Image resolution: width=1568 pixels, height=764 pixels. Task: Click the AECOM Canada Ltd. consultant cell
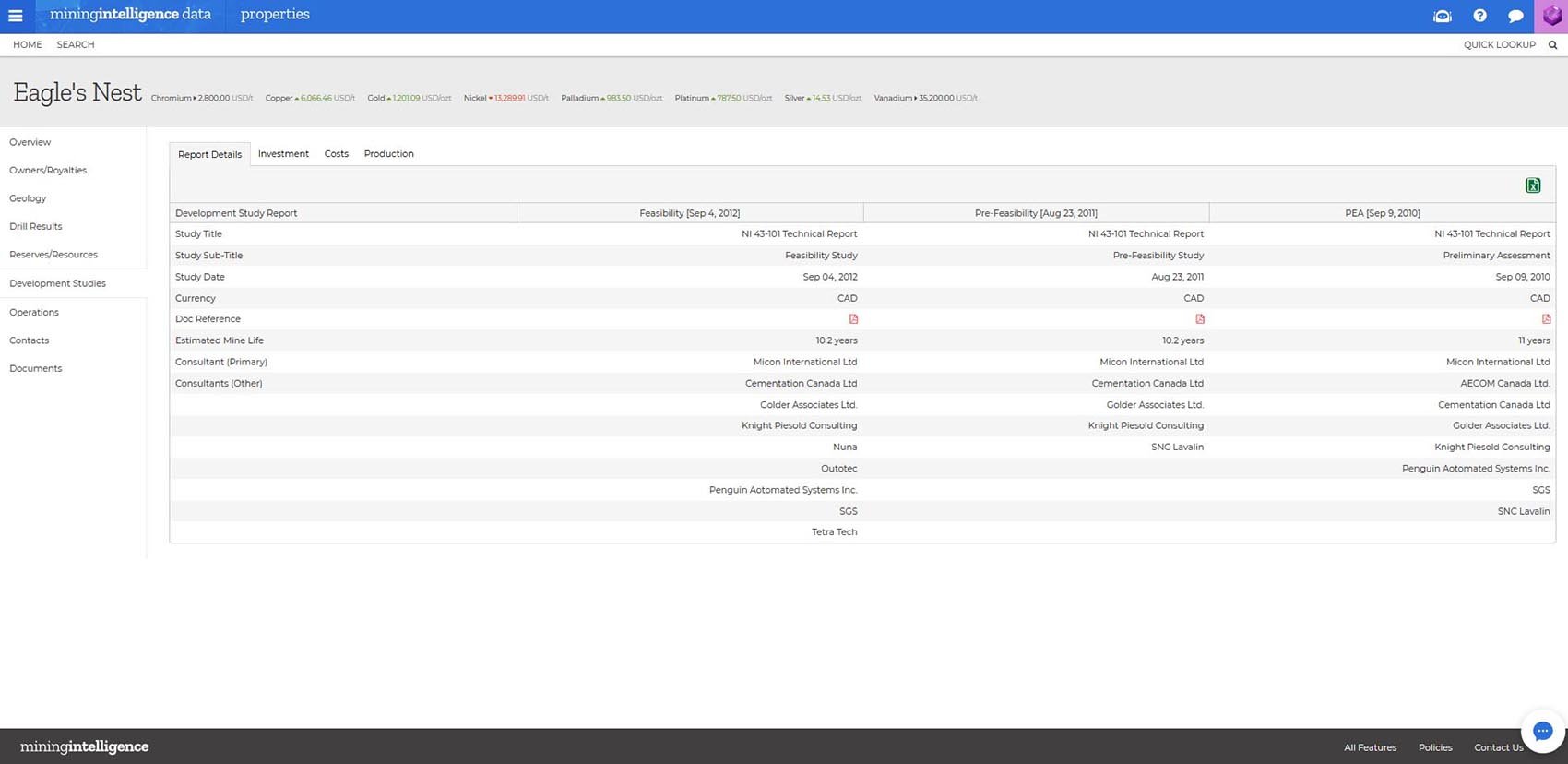[x=1505, y=383]
